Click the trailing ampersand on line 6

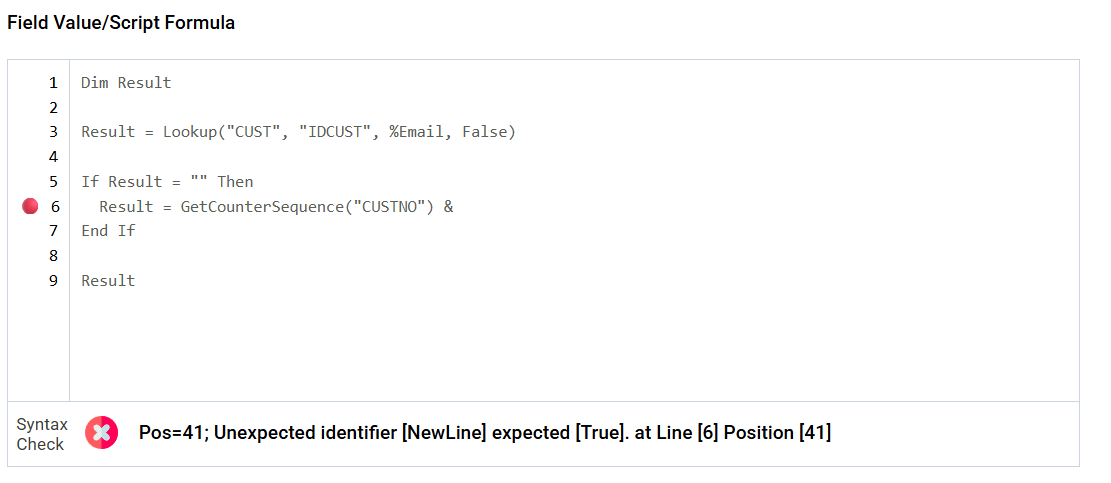click(448, 207)
